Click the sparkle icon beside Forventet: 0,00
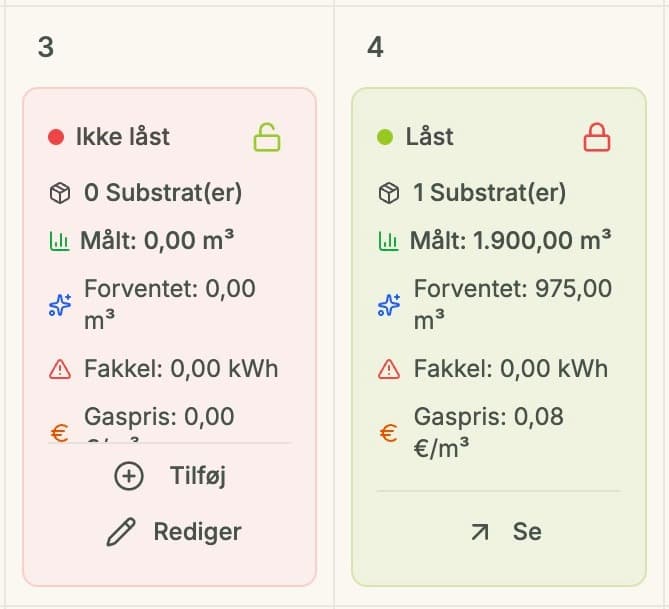Screen dimensions: 669x609 point(60,305)
